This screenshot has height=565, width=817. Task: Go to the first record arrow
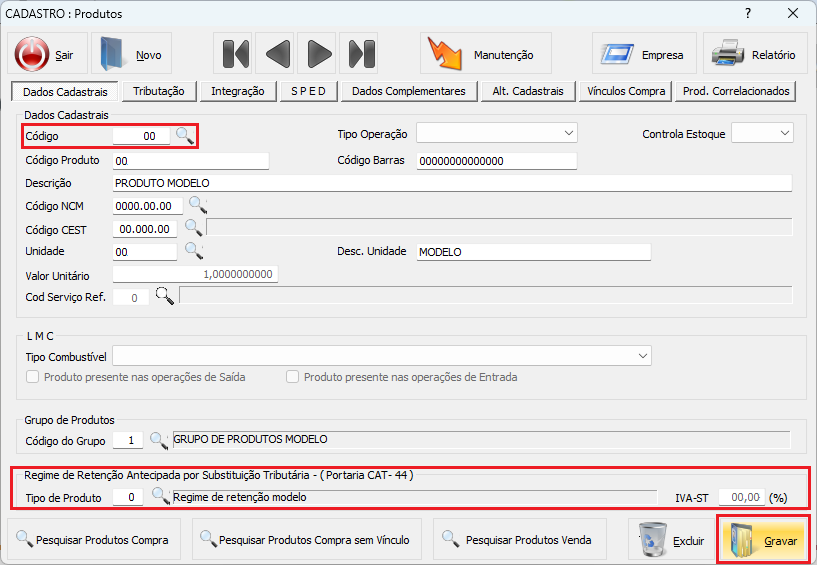tap(236, 54)
